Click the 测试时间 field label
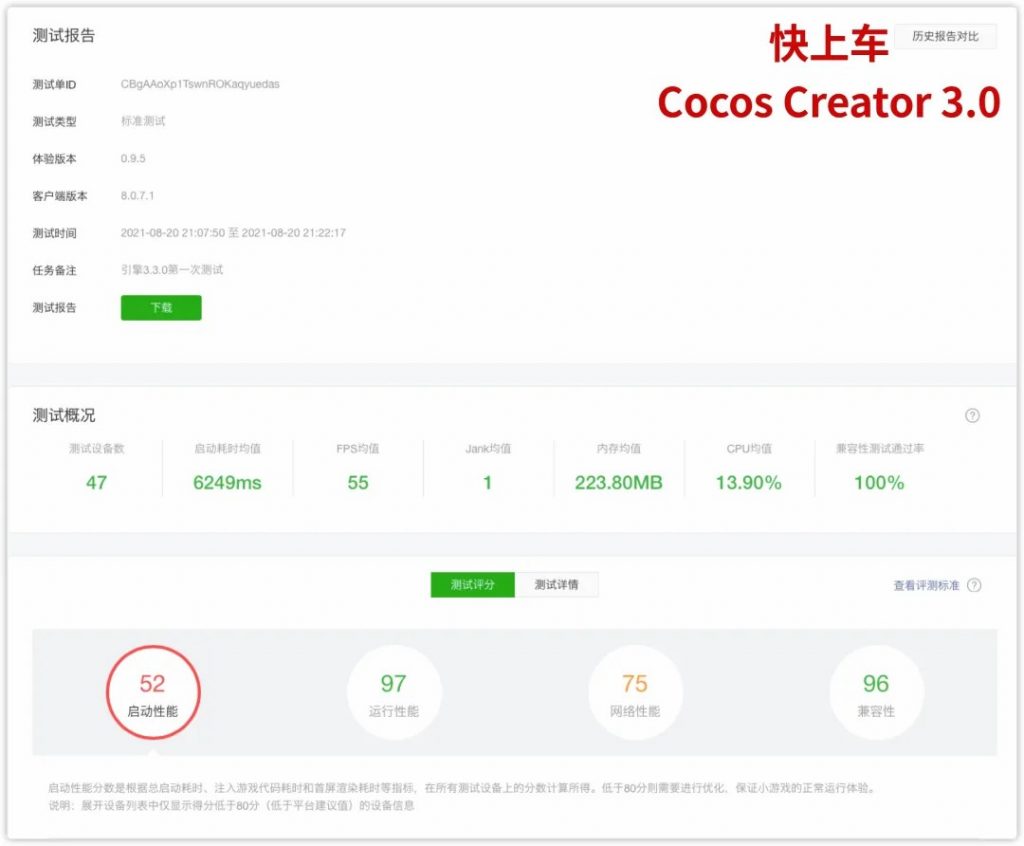Screen dimensions: 1024x846 (x=54, y=233)
